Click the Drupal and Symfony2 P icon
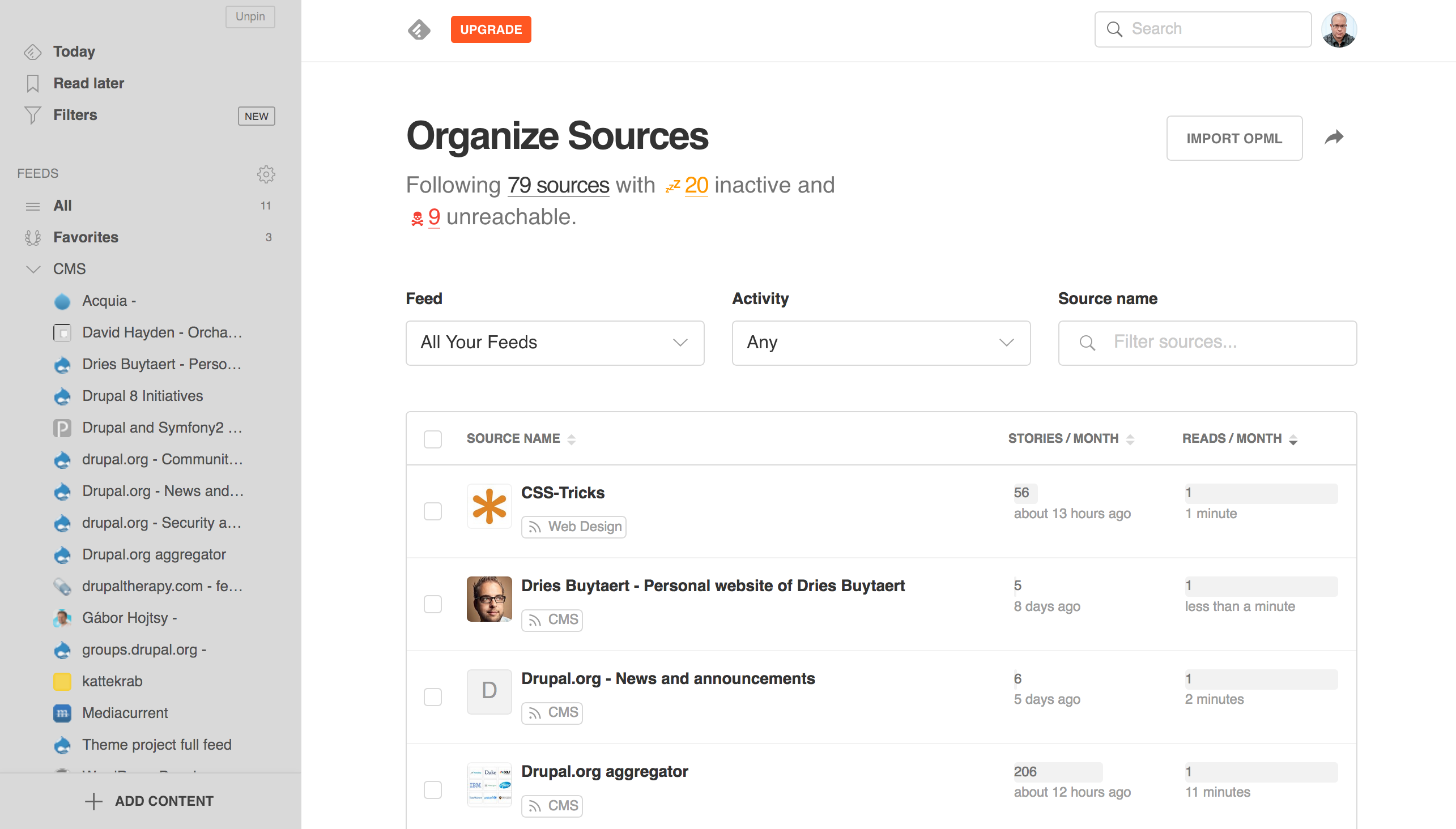 pyautogui.click(x=62, y=428)
